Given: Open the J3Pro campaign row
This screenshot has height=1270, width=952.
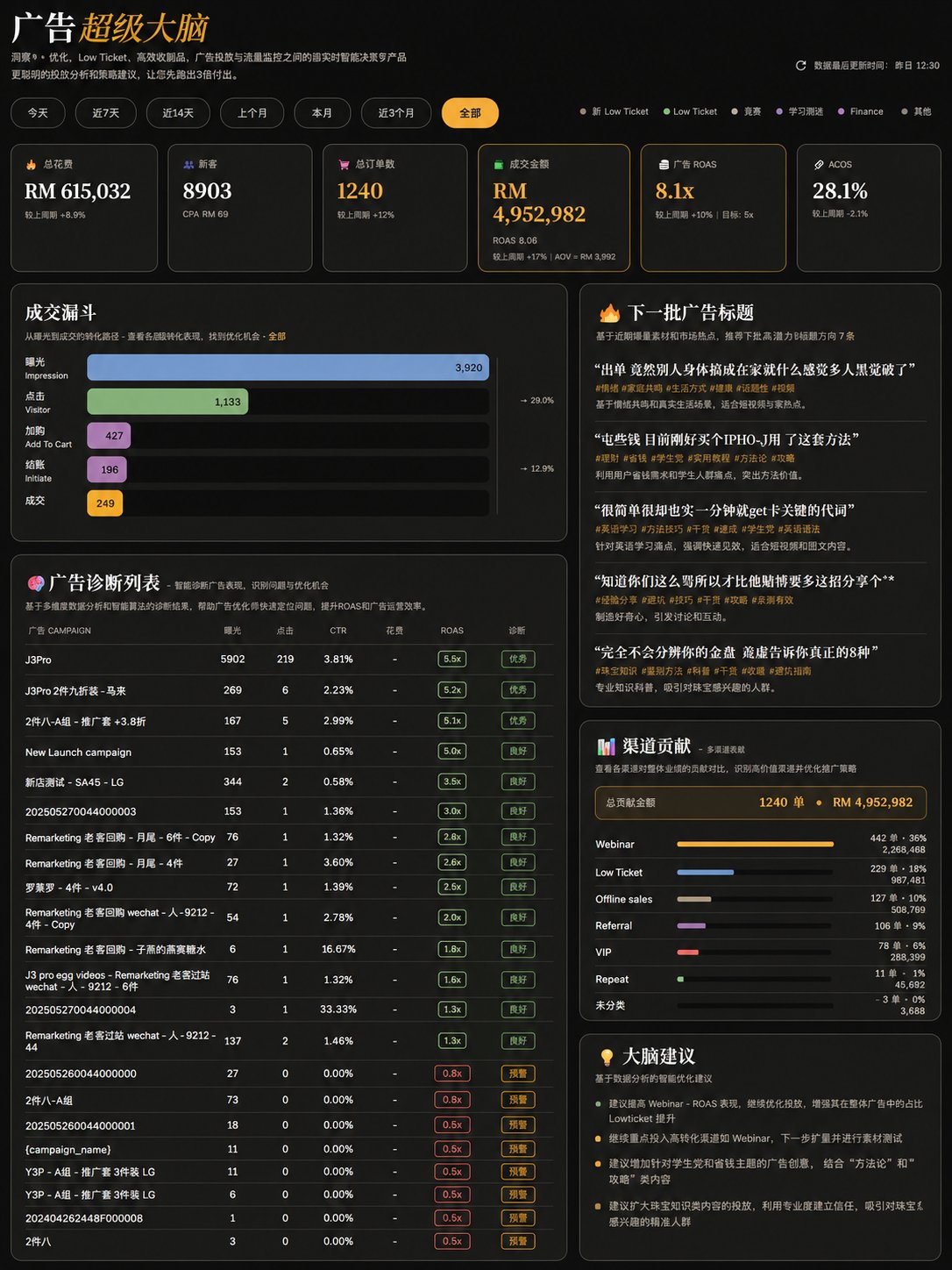Looking at the screenshot, I should click(x=288, y=660).
